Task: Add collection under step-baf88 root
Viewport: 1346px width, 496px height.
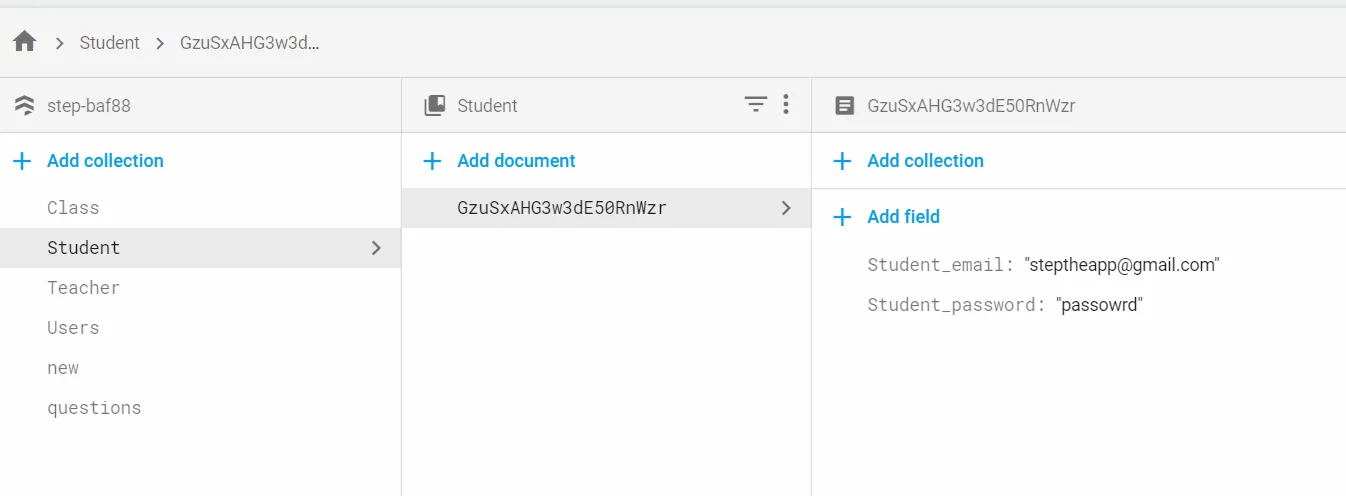Action: coord(104,161)
